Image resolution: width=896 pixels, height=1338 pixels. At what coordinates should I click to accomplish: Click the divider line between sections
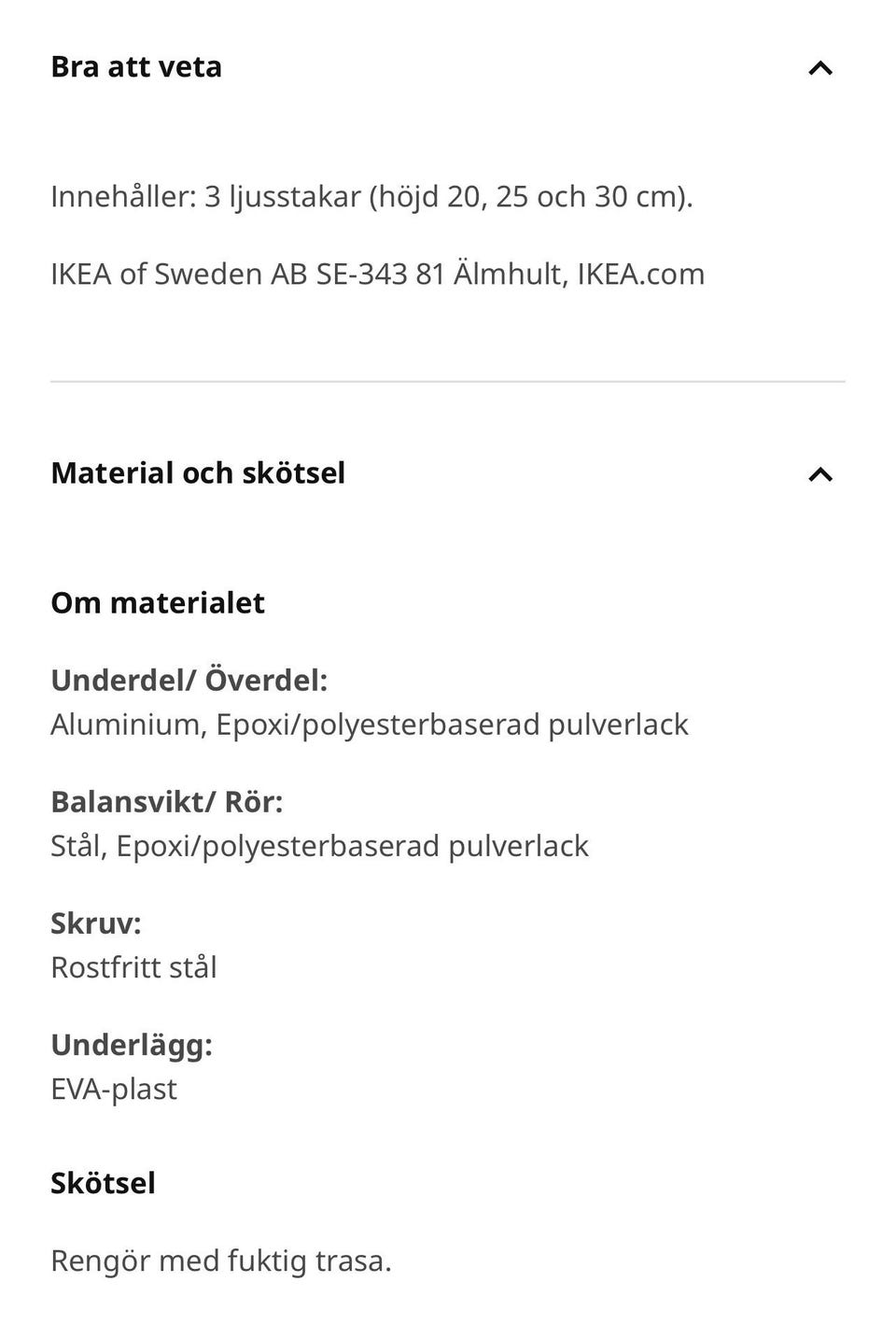448,381
